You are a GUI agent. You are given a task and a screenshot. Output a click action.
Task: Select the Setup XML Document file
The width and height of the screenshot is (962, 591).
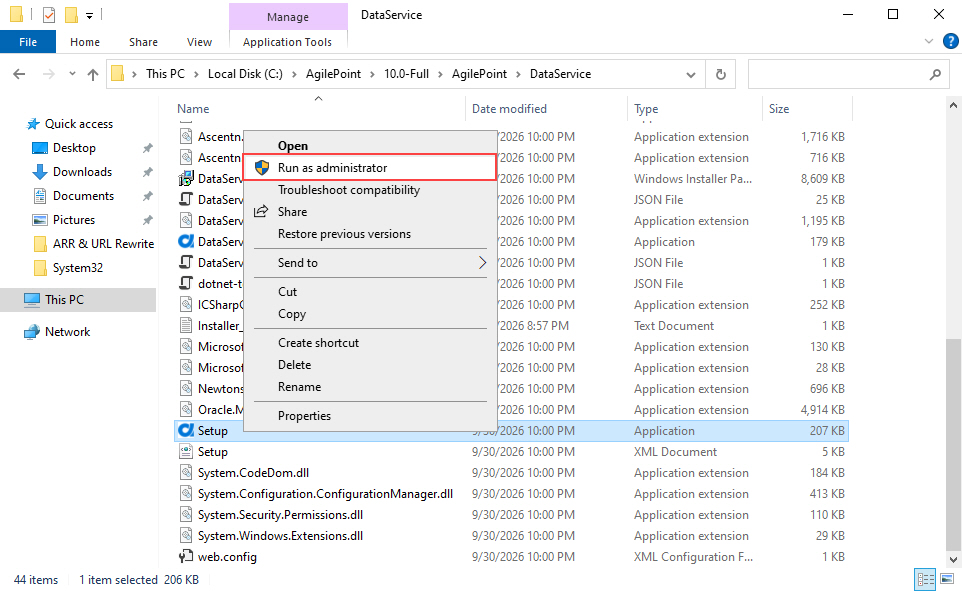tap(212, 452)
